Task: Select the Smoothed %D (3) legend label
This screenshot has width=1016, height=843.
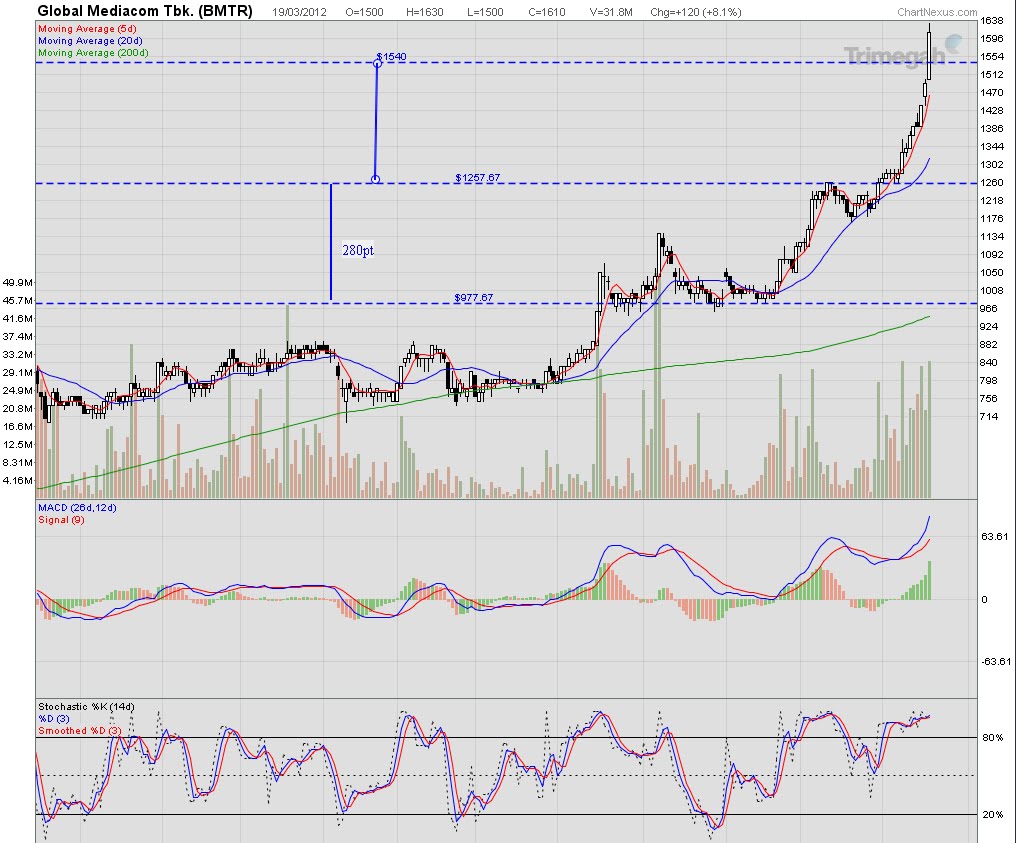Action: pyautogui.click(x=80, y=731)
